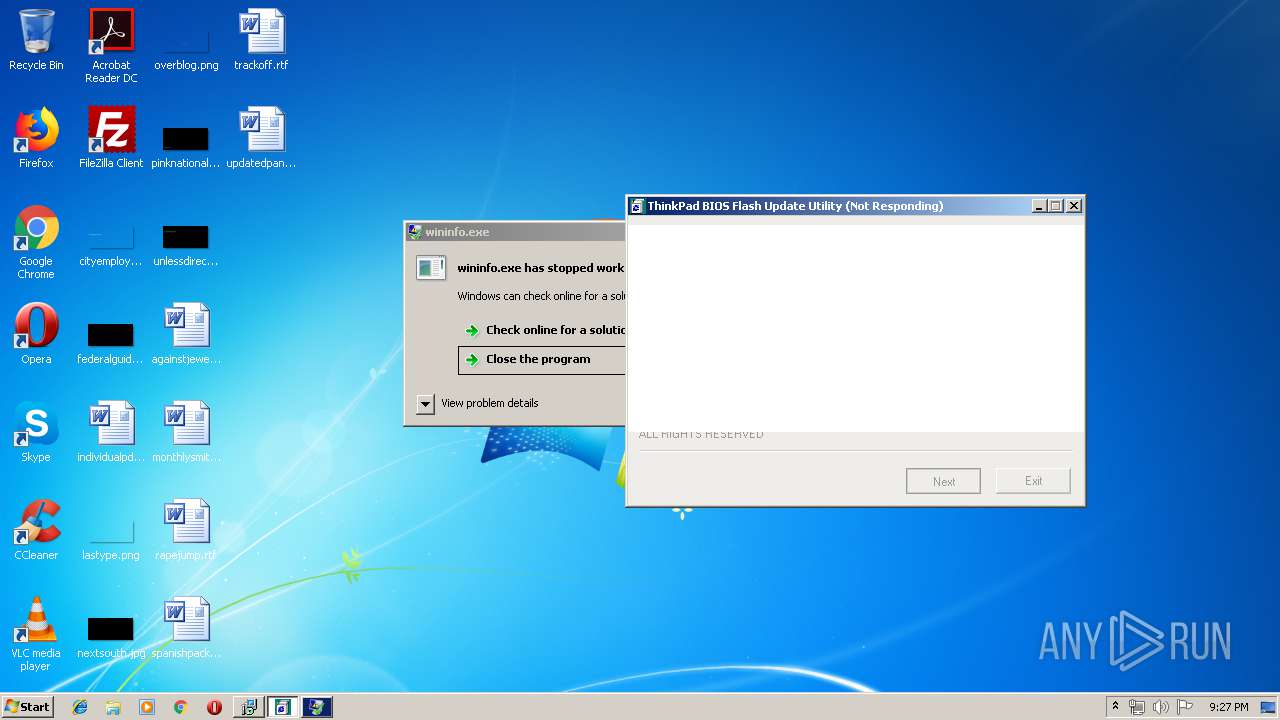Open the Recycle Bin desktop icon
This screenshot has width=1280, height=720.
click(36, 40)
